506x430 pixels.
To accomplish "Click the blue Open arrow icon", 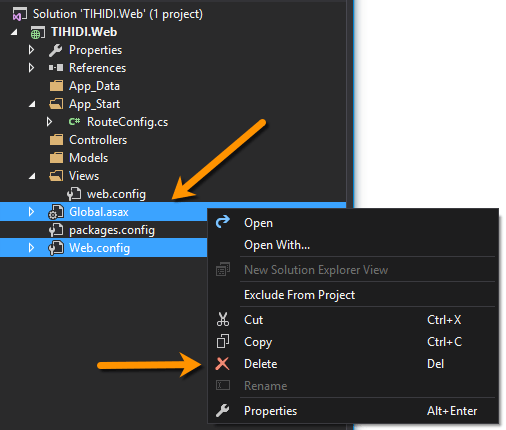I will [x=223, y=222].
